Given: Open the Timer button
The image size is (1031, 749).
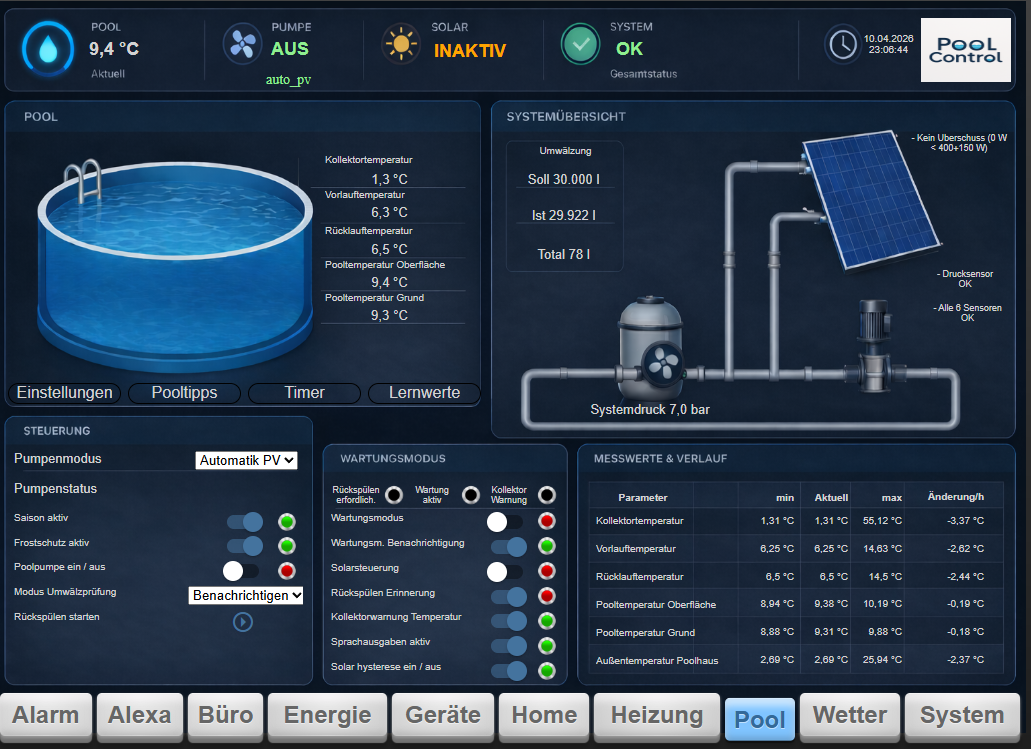Looking at the screenshot, I should [304, 393].
